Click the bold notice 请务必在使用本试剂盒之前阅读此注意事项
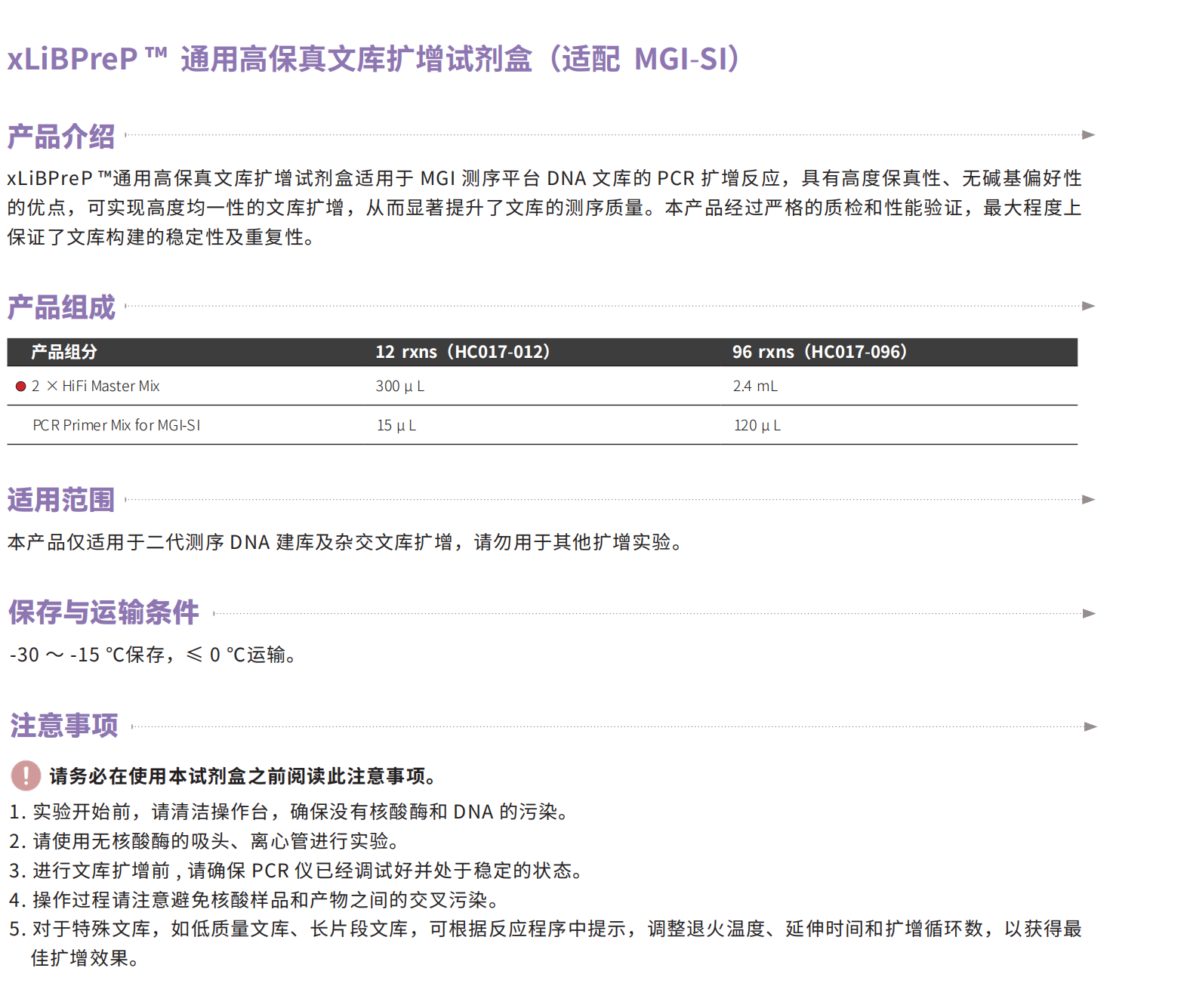This screenshot has width=1187, height=1008. pyautogui.click(x=243, y=776)
